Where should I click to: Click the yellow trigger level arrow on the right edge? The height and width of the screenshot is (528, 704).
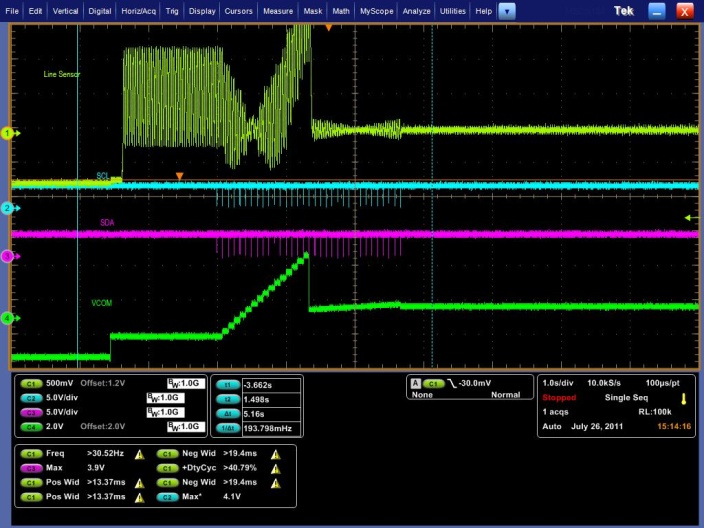coord(689,217)
